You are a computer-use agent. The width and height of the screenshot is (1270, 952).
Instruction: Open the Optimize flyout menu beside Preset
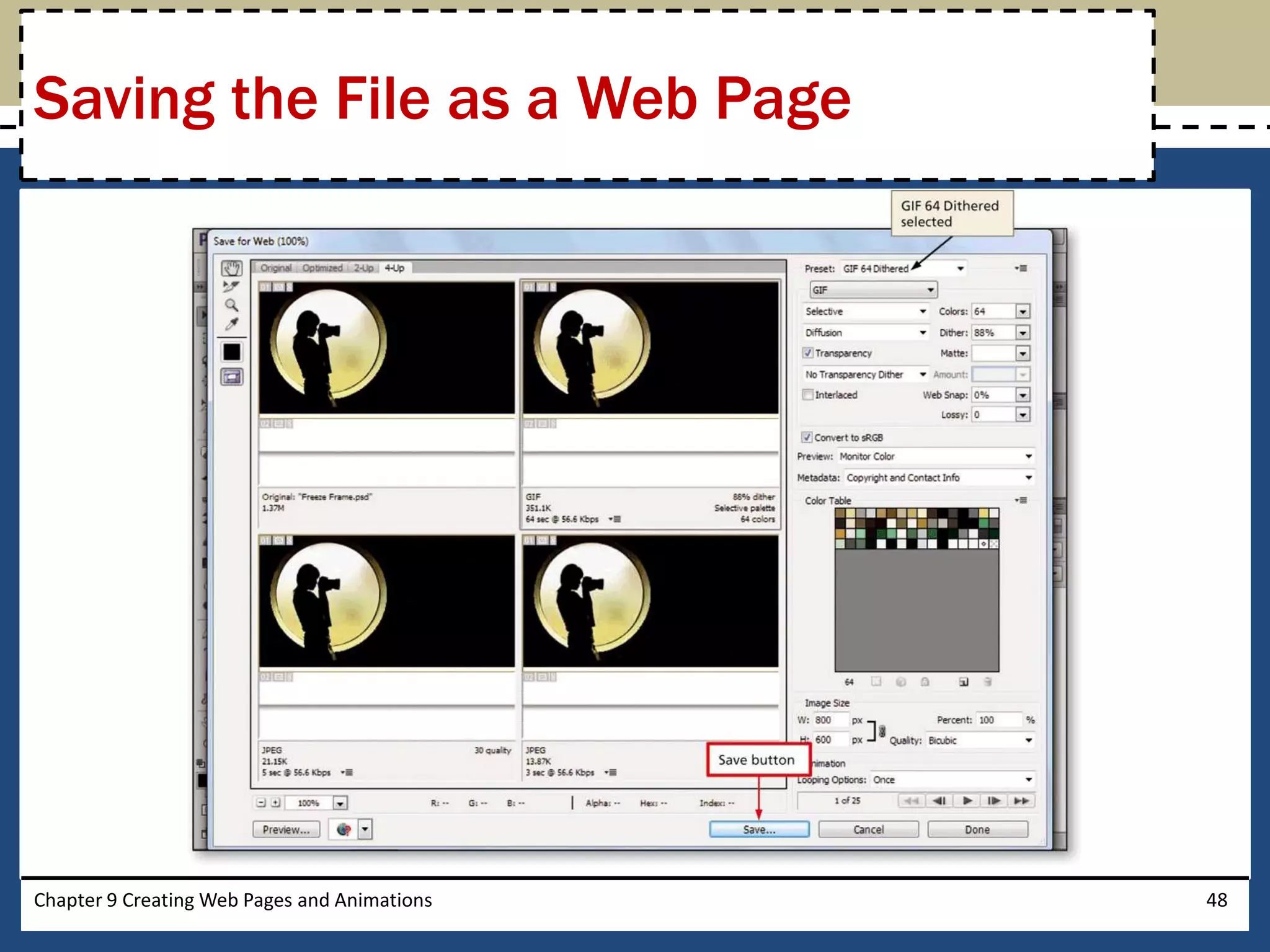coord(1021,268)
